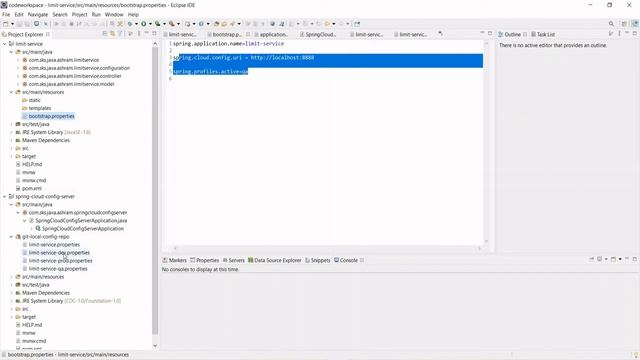Click the Project Explorer filter icon
Viewport: 640px width, 360px height.
pyautogui.click(x=120, y=34)
